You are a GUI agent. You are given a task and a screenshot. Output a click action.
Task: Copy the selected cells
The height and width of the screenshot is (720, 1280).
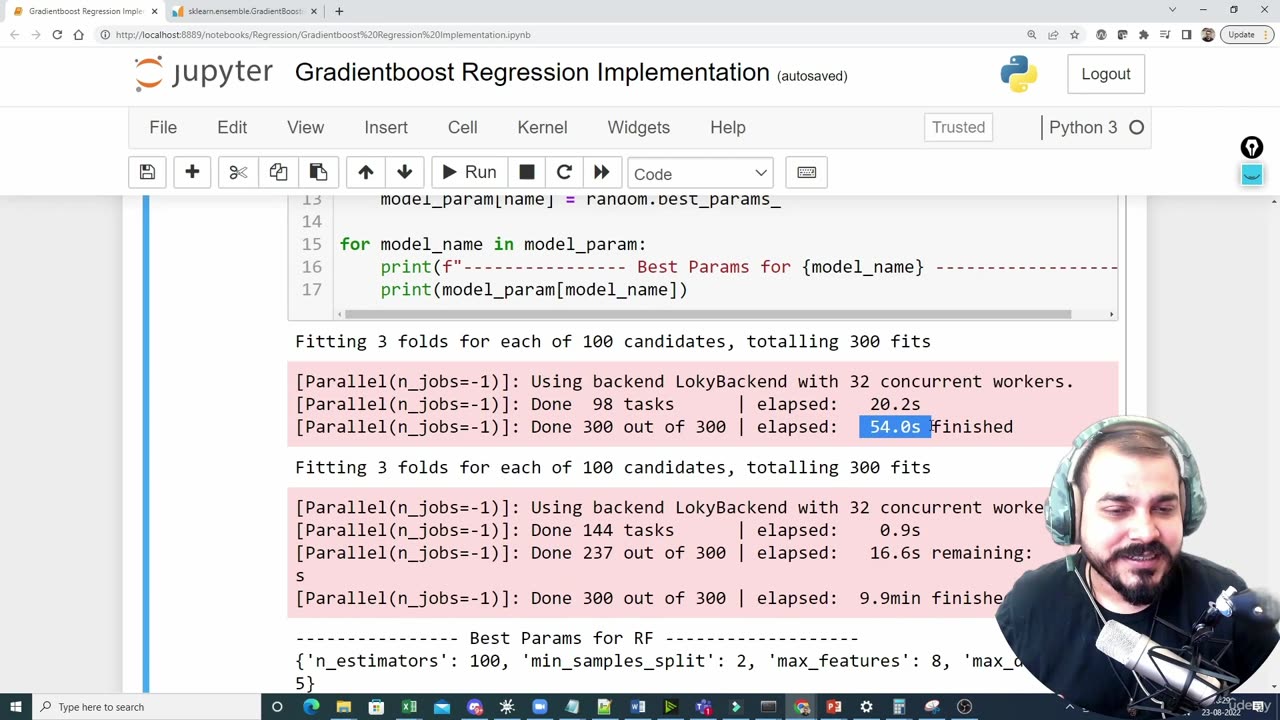click(278, 173)
